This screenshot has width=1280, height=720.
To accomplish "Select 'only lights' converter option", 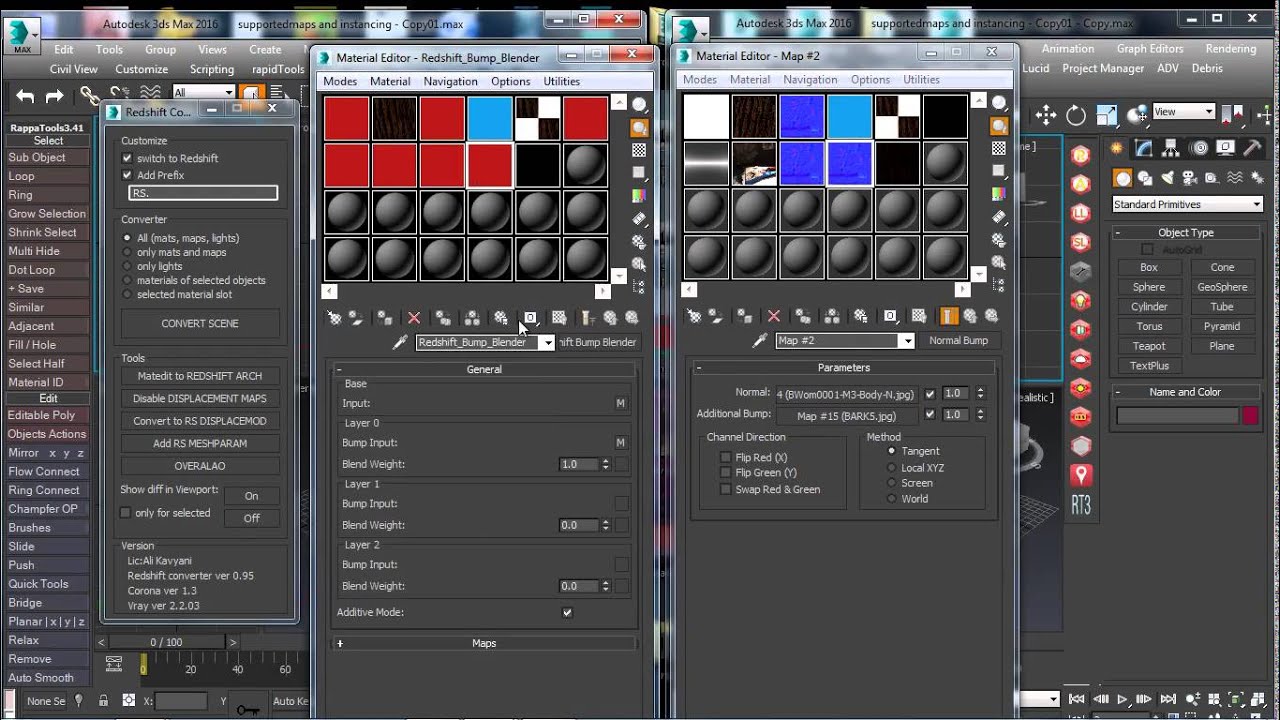I will [x=127, y=267].
